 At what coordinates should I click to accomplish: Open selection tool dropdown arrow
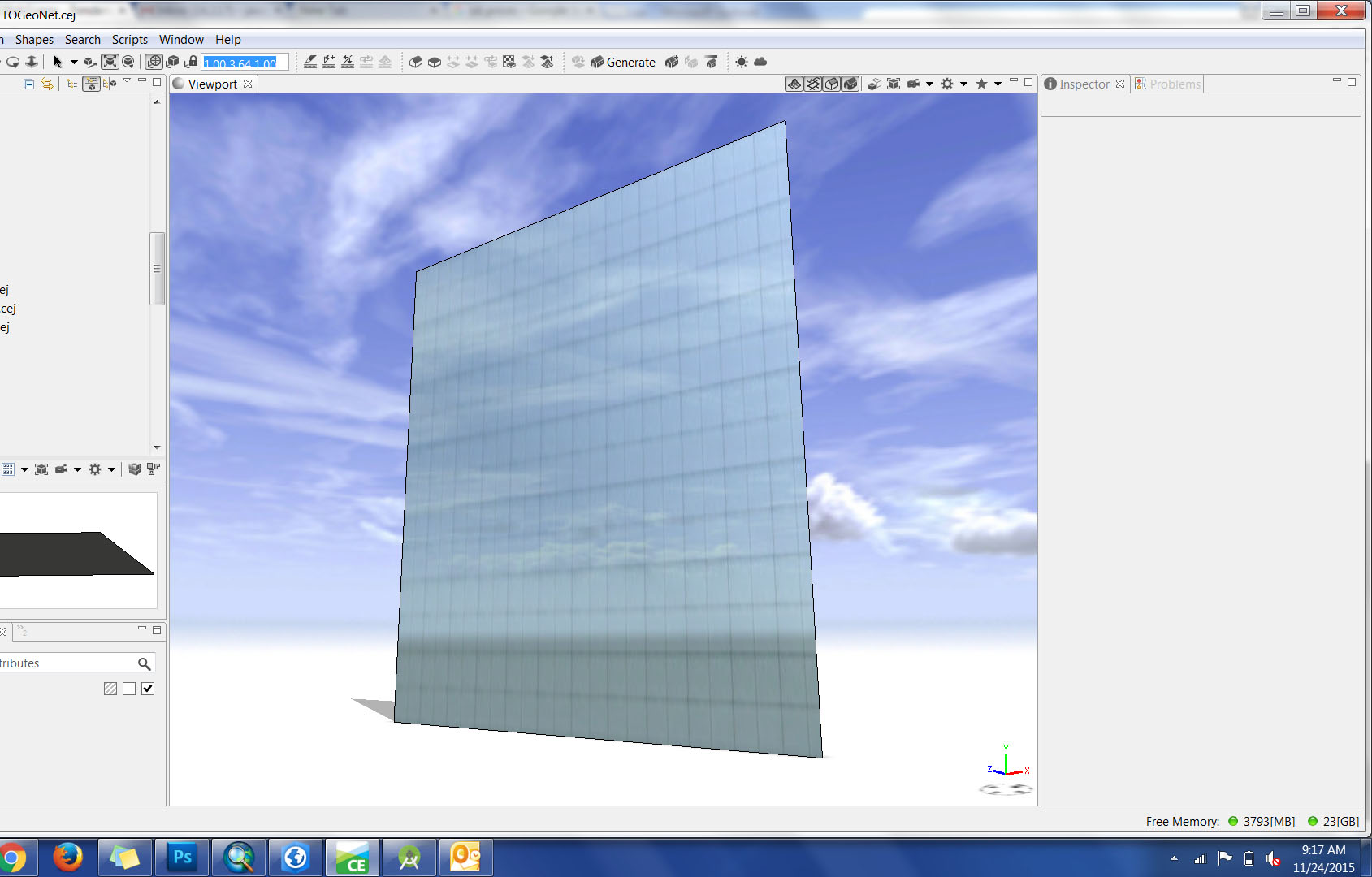pyautogui.click(x=74, y=62)
